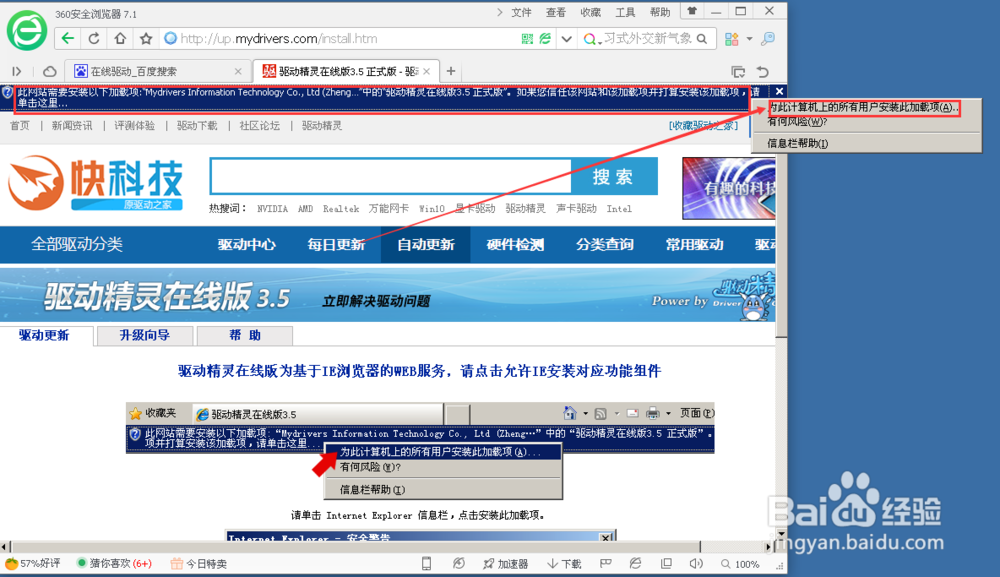The image size is (1000, 577).
Task: Open the 文件 menu
Action: tap(522, 12)
